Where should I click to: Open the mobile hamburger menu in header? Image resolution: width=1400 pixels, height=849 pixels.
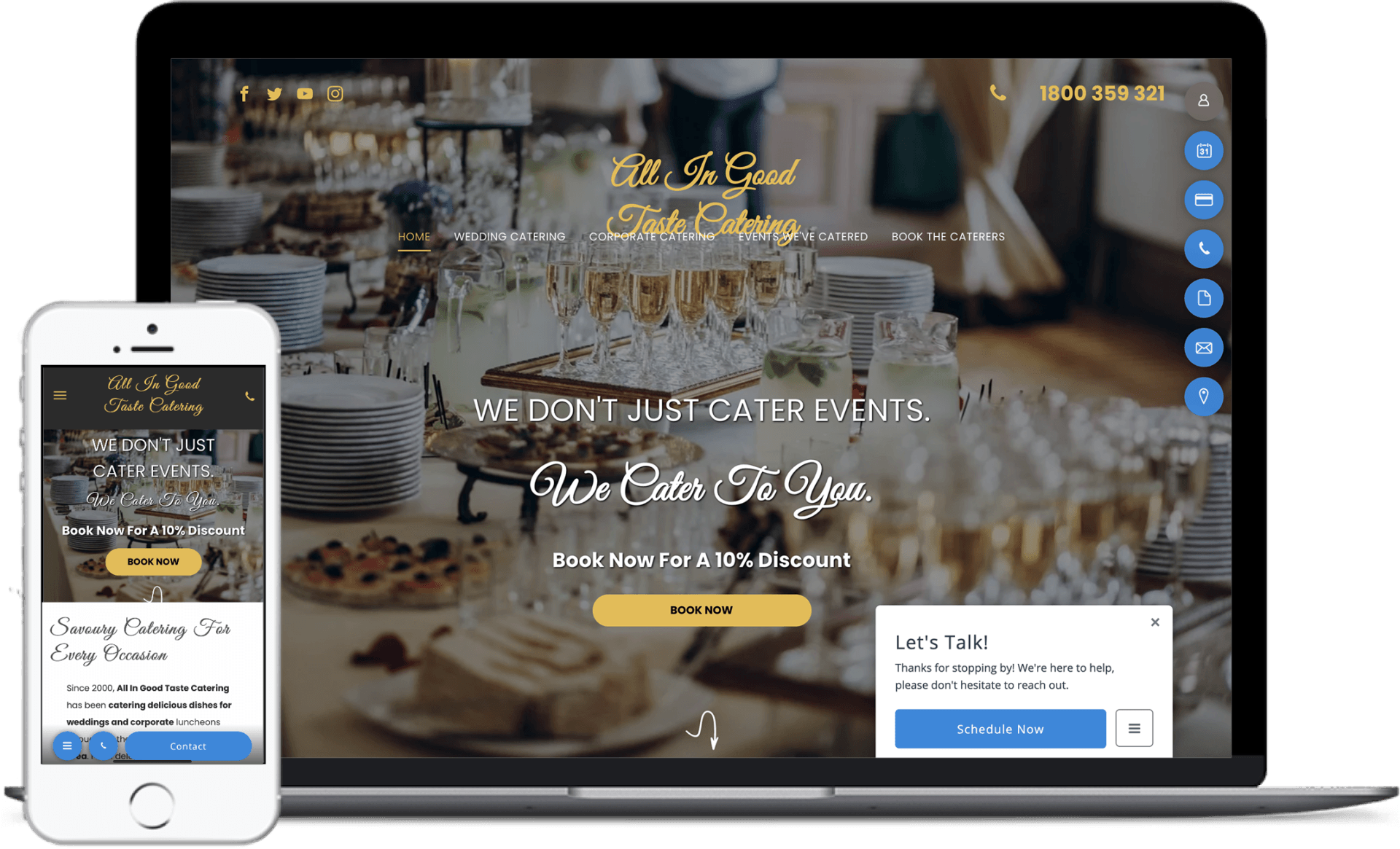[x=60, y=396]
